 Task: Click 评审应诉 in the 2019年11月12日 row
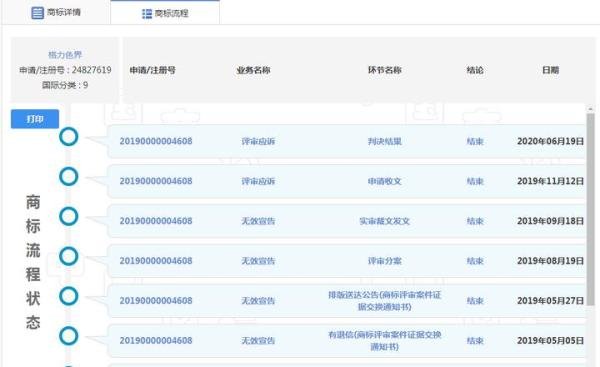point(258,181)
